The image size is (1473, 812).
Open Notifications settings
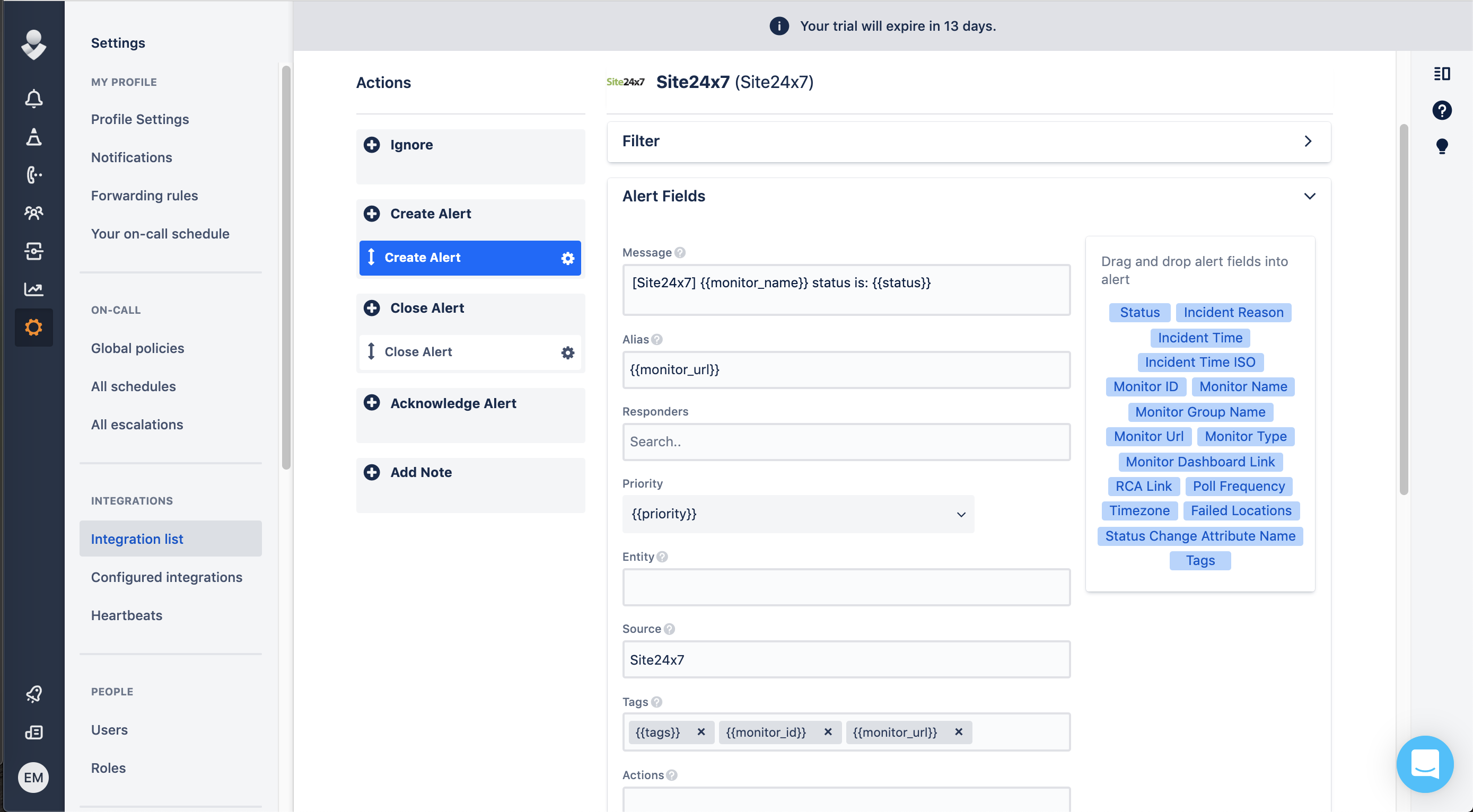click(x=131, y=157)
